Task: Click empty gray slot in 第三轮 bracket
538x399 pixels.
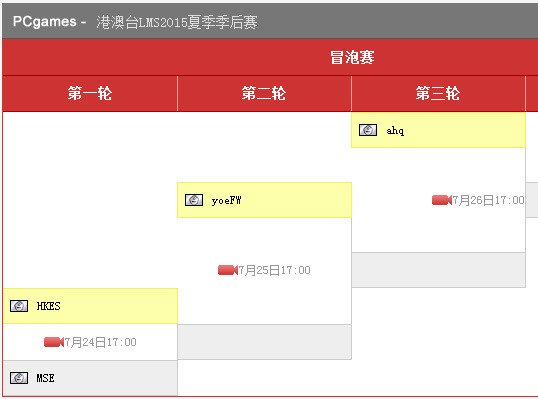Action: pos(438,270)
